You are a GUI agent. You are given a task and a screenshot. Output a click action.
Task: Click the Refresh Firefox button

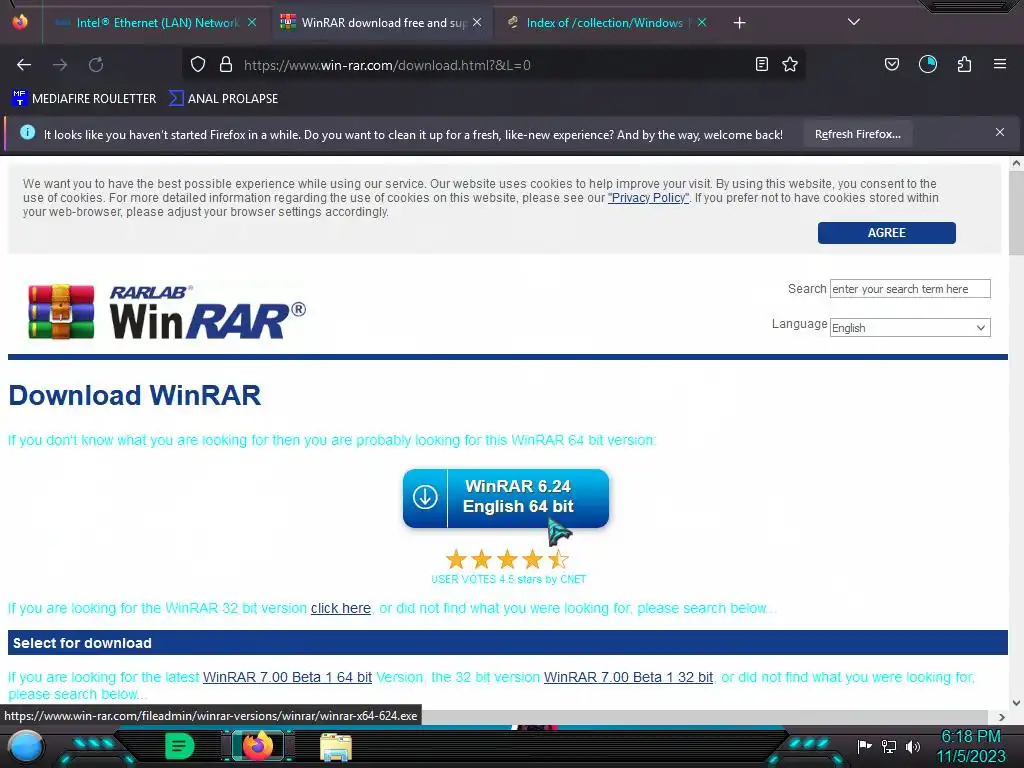click(x=857, y=135)
